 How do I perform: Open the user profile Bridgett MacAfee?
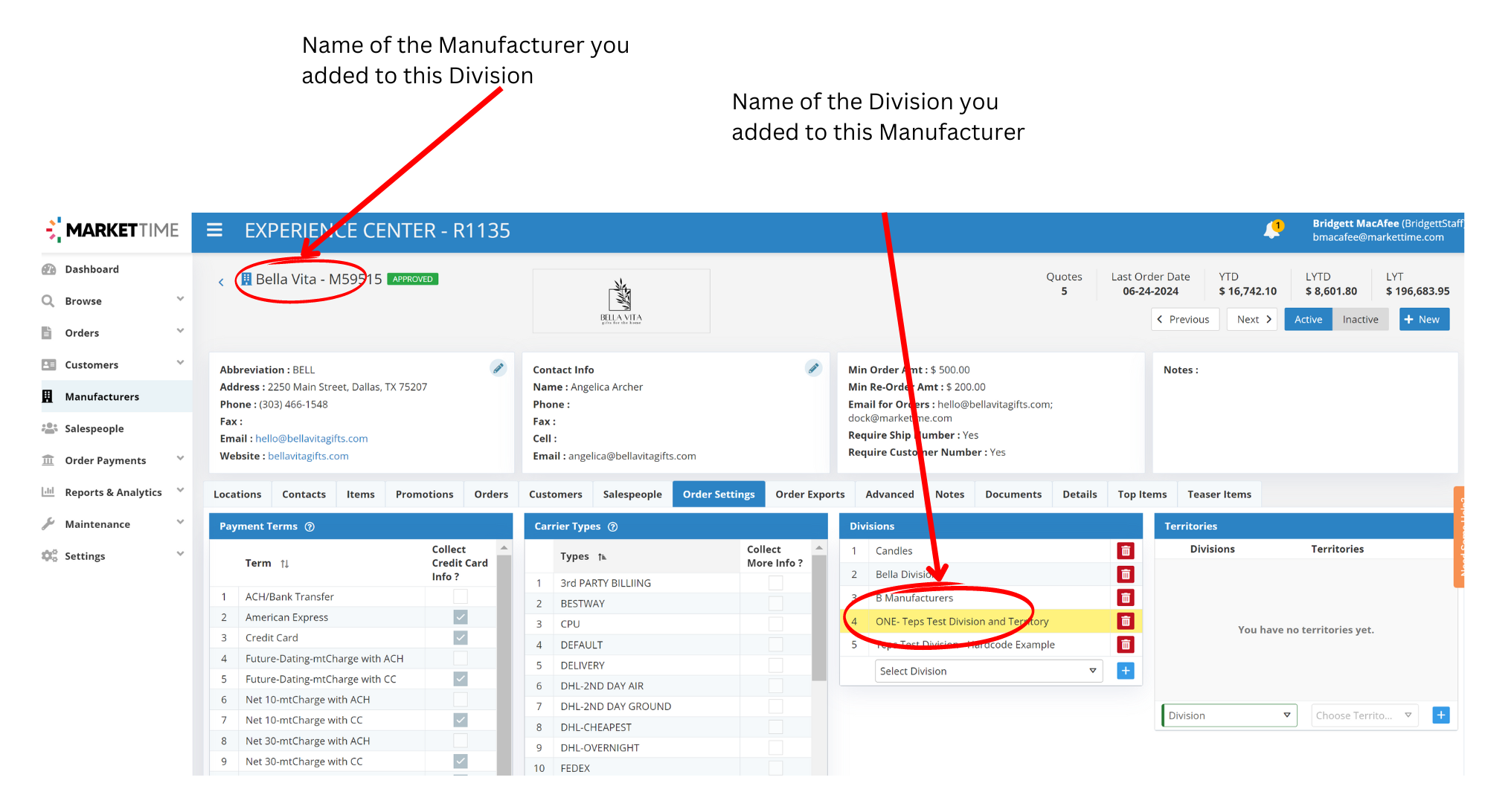point(1387,231)
